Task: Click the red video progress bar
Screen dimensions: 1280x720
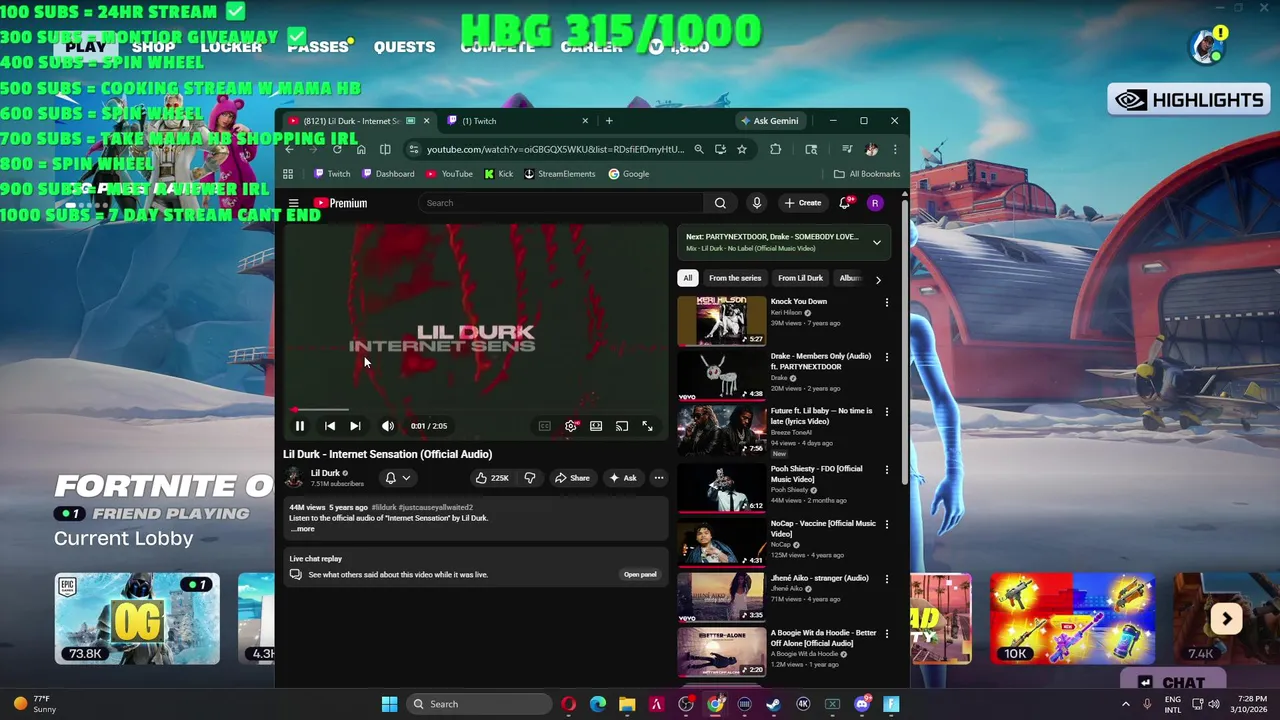Action: [475, 409]
